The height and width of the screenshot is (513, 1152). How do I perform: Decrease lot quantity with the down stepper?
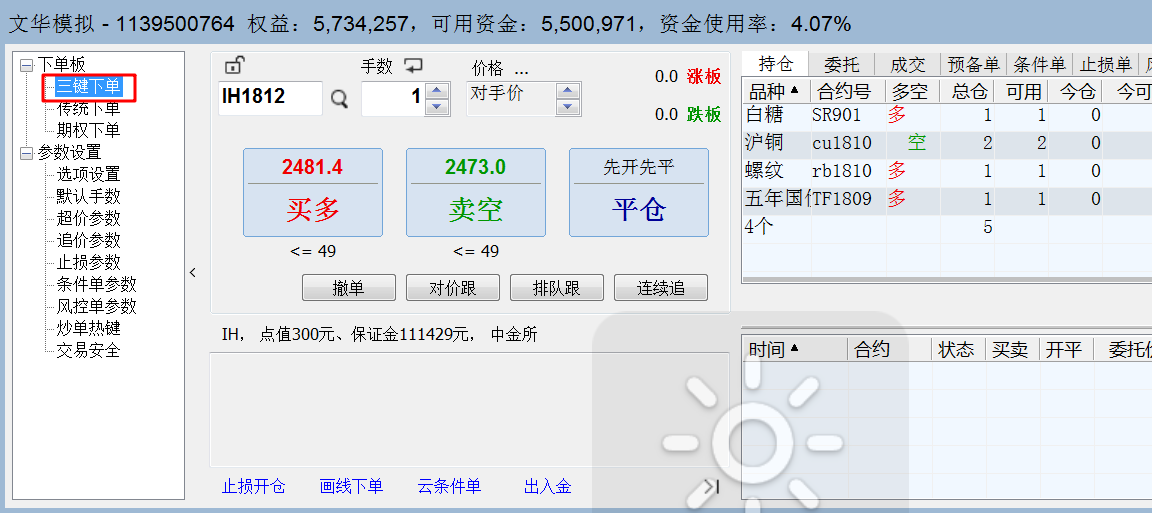tap(437, 106)
